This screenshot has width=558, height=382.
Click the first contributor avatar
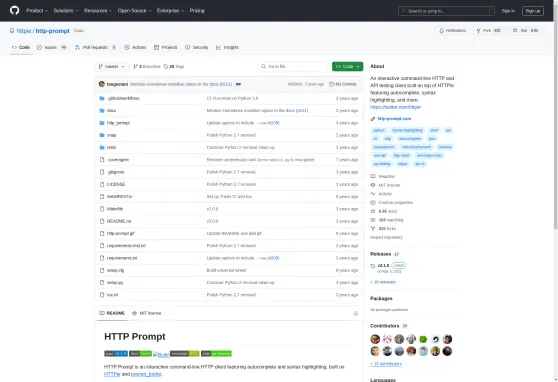(375, 339)
